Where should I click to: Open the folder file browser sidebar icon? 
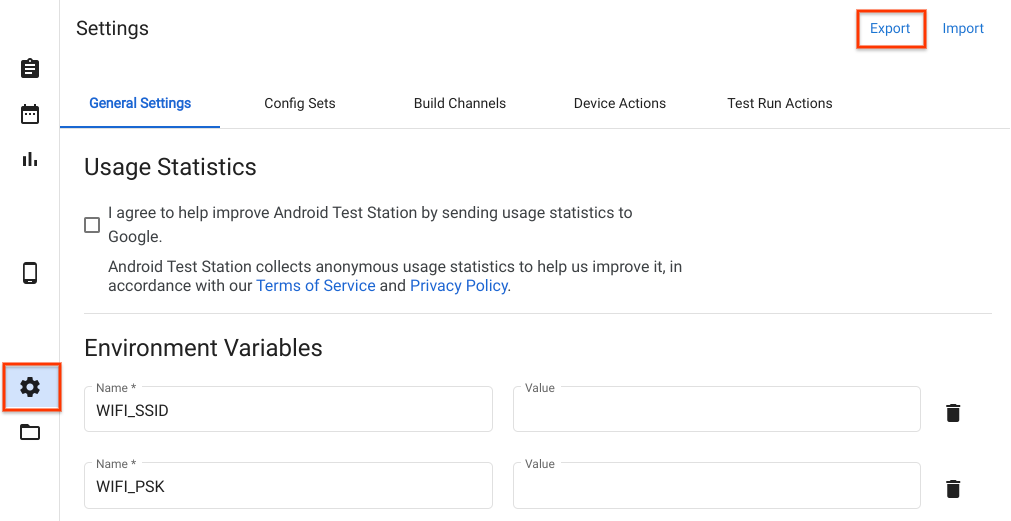tap(30, 432)
